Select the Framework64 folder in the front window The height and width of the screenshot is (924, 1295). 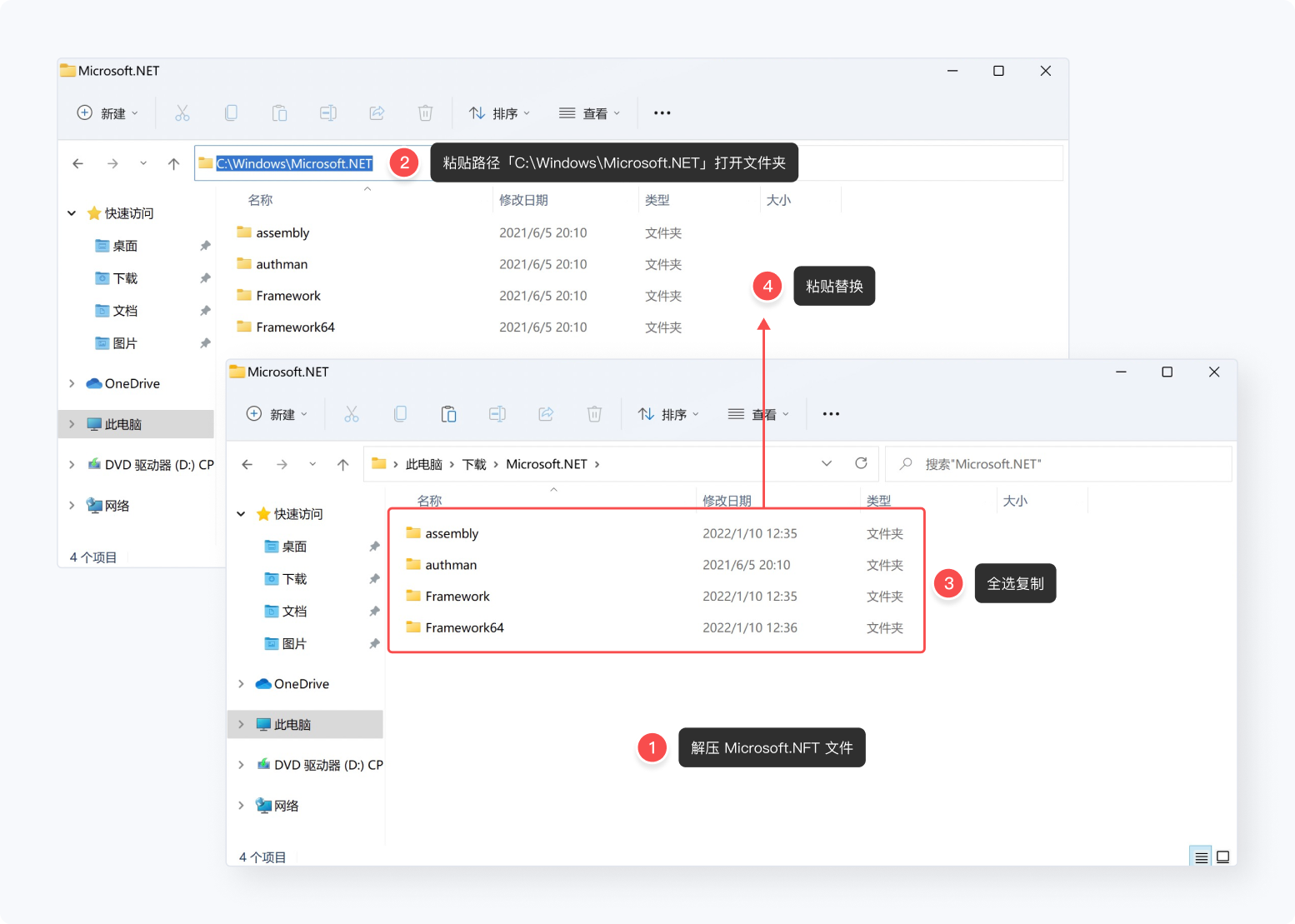[464, 627]
